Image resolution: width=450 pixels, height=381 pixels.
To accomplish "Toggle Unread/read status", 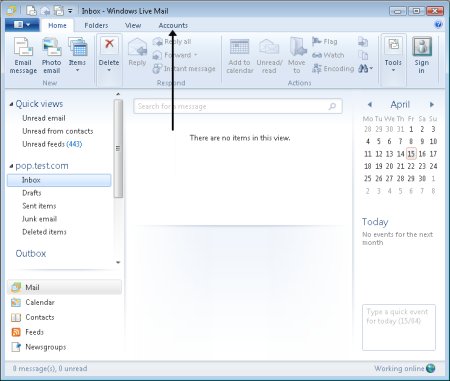I will [x=269, y=56].
